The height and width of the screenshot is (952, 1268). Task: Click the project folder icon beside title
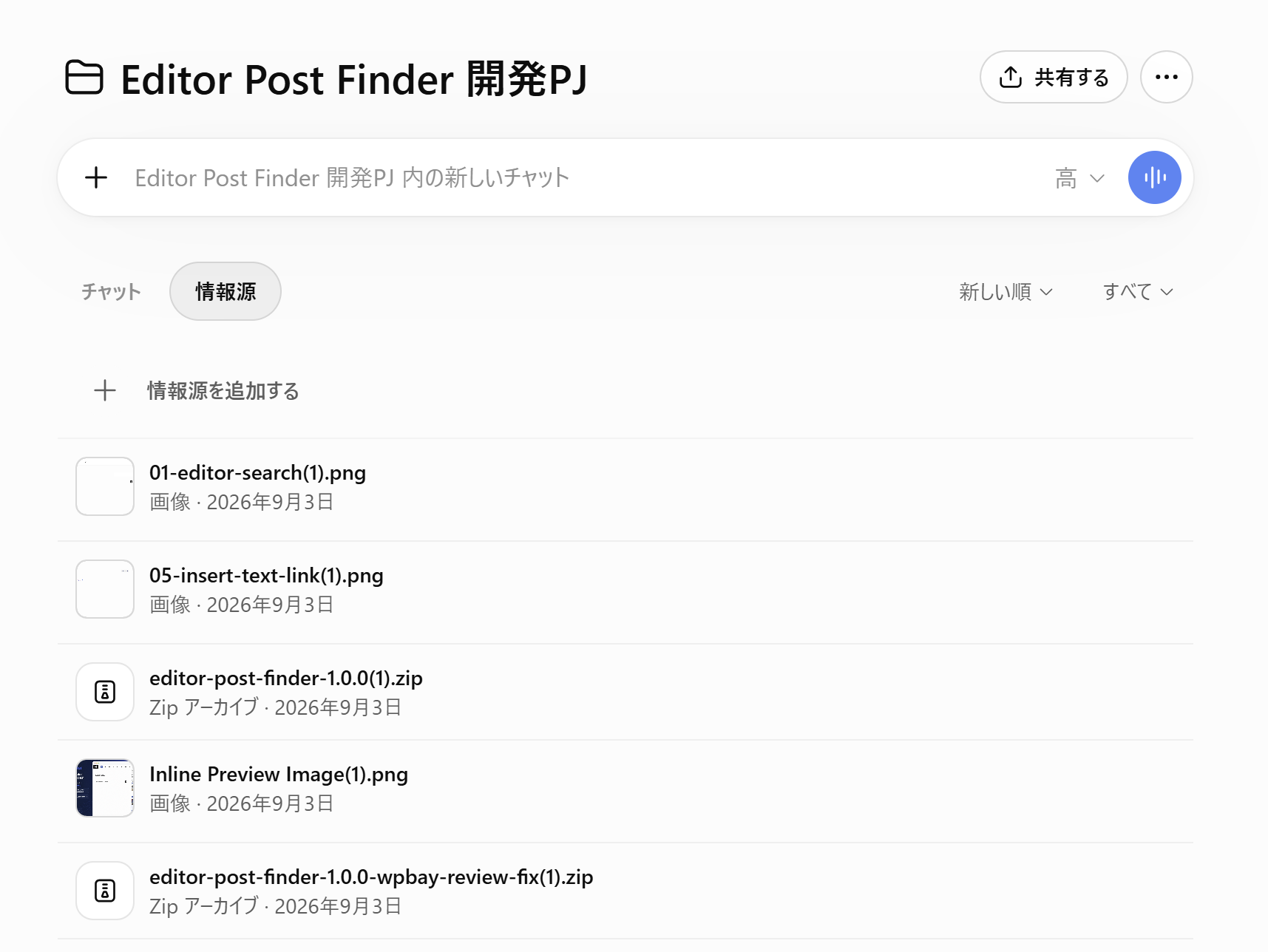(x=84, y=78)
